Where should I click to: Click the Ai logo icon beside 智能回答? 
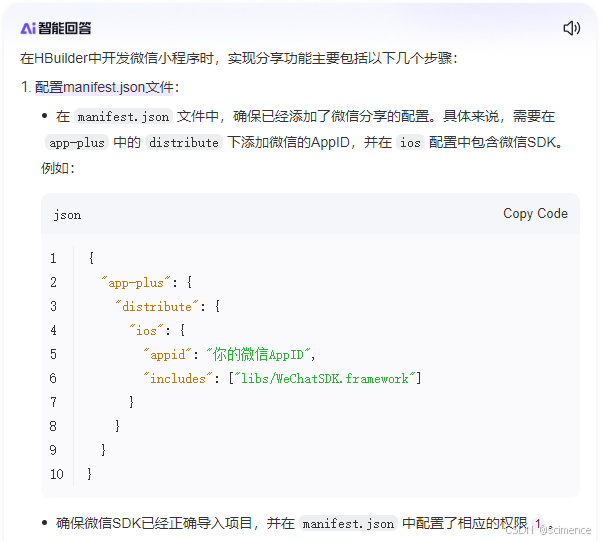coord(28,28)
